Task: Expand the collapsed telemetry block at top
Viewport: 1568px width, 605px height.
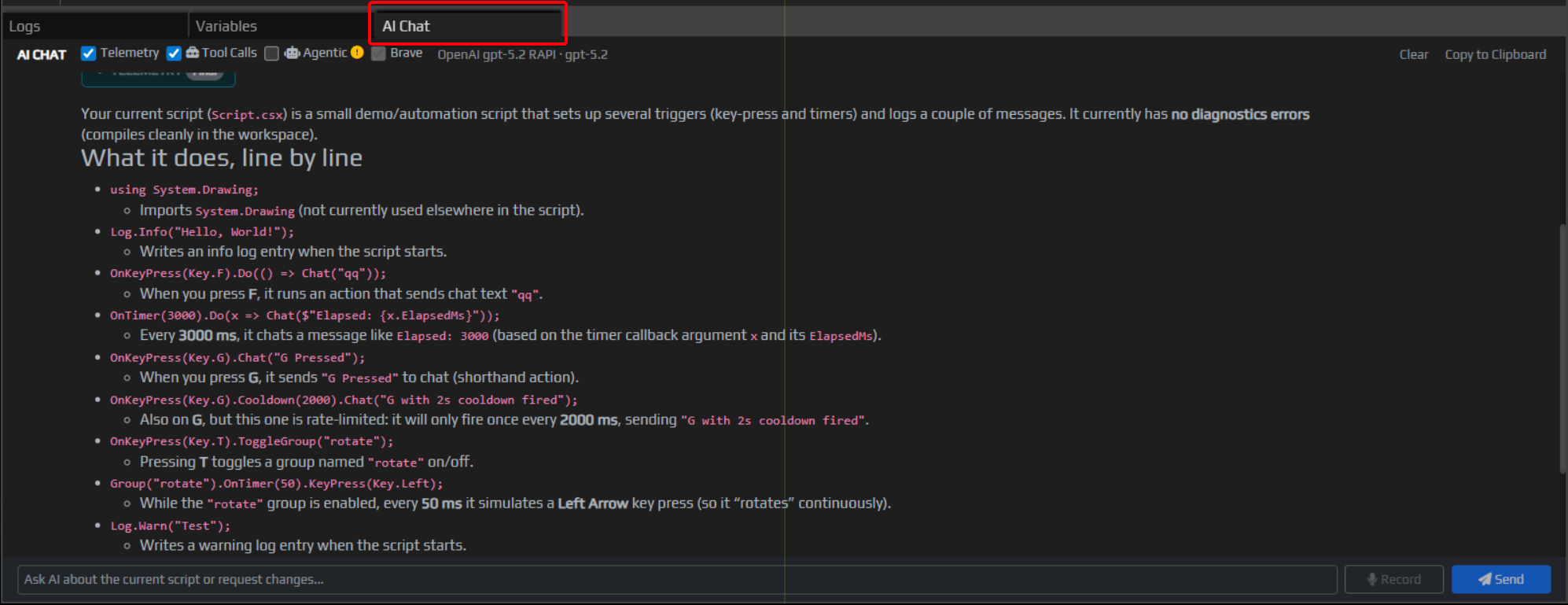Action: [158, 76]
